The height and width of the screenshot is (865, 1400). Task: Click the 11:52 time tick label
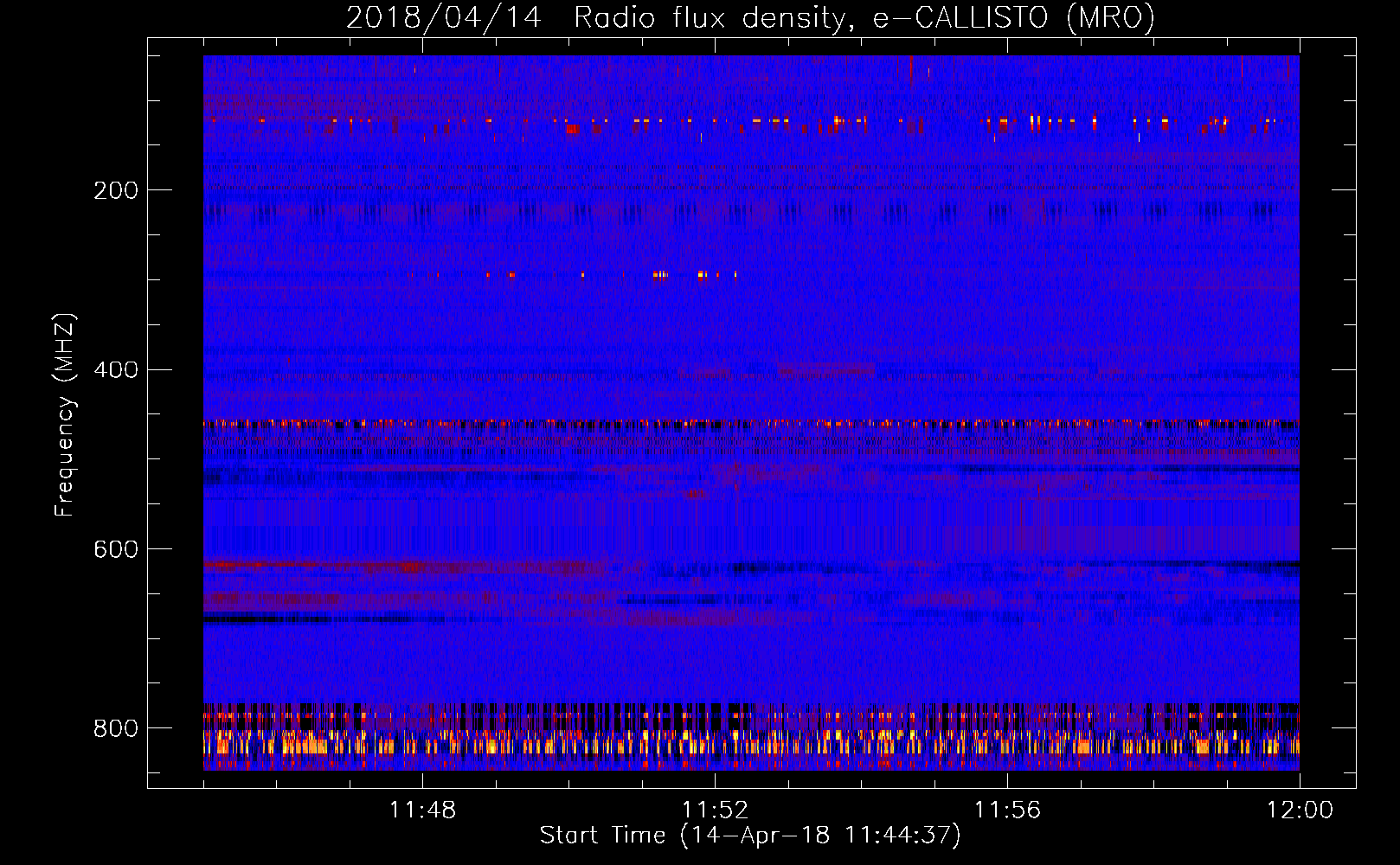pos(715,810)
